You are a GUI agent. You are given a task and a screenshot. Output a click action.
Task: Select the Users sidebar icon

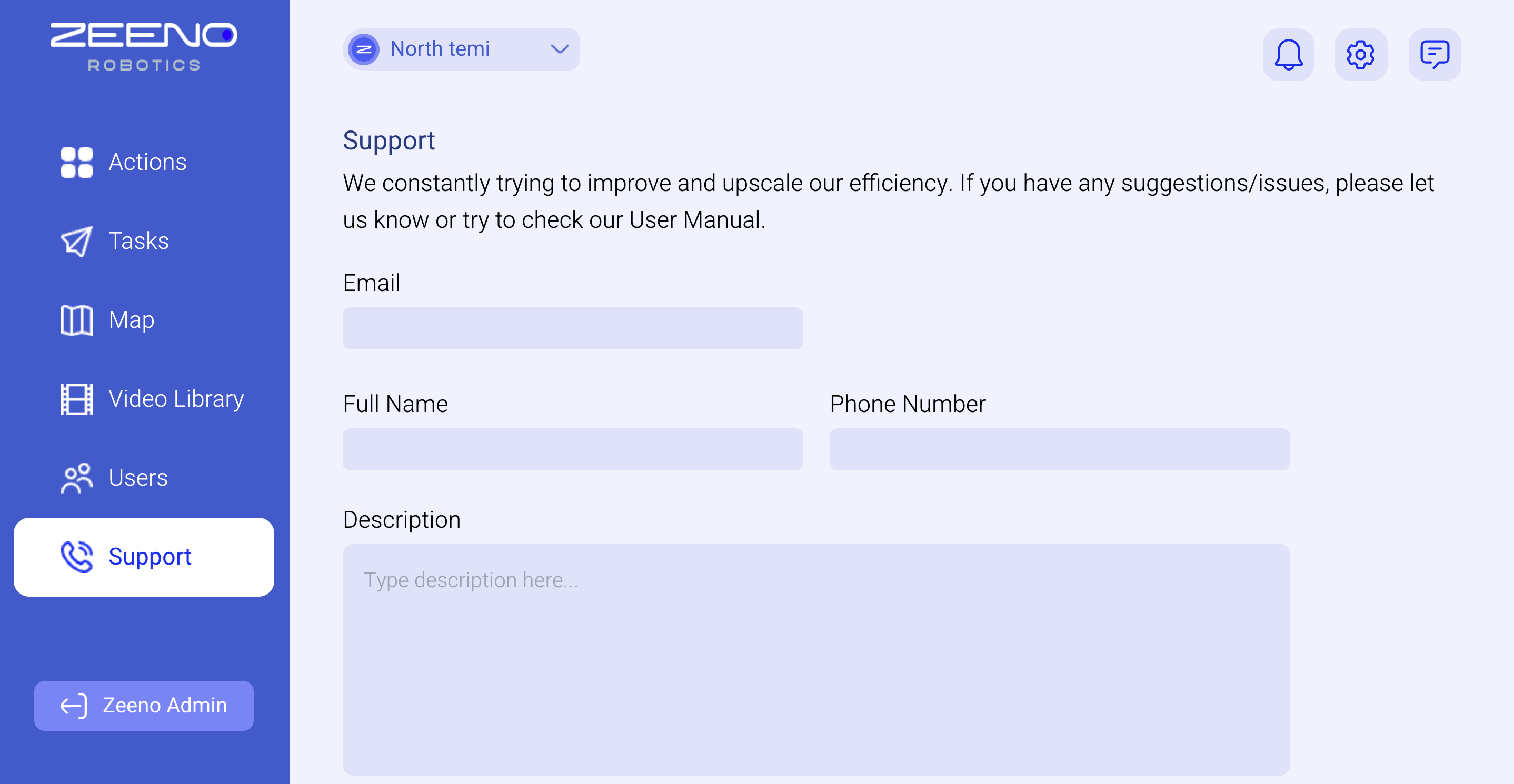click(76, 477)
